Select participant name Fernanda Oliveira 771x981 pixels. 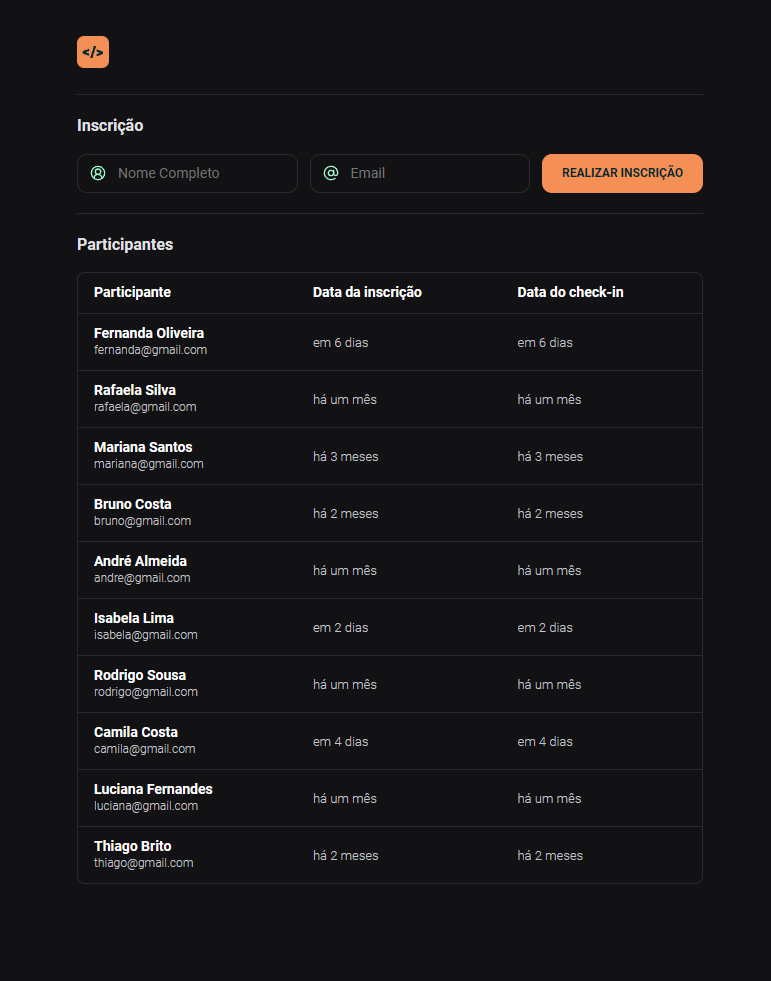point(149,333)
